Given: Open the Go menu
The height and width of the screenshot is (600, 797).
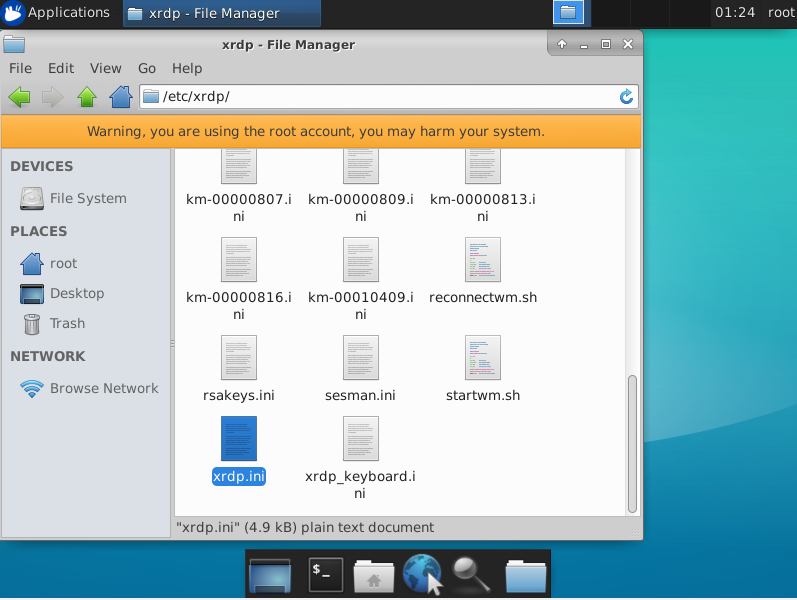Looking at the screenshot, I should 147,68.
